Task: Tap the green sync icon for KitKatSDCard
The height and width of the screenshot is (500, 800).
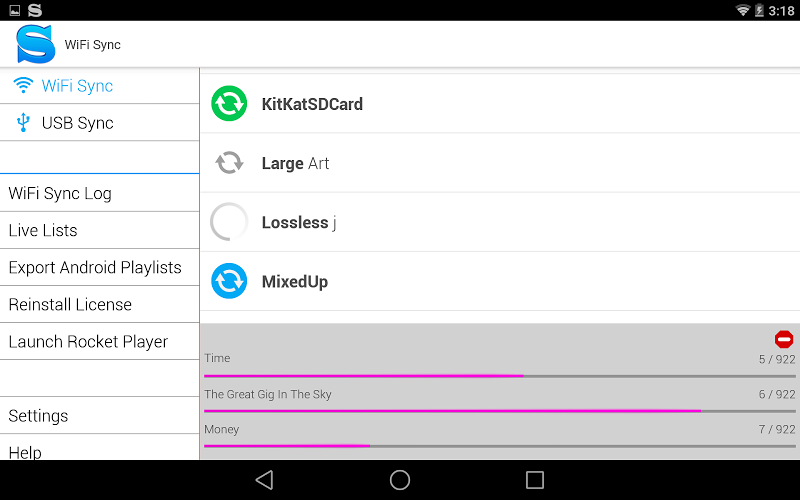Action: pos(229,104)
